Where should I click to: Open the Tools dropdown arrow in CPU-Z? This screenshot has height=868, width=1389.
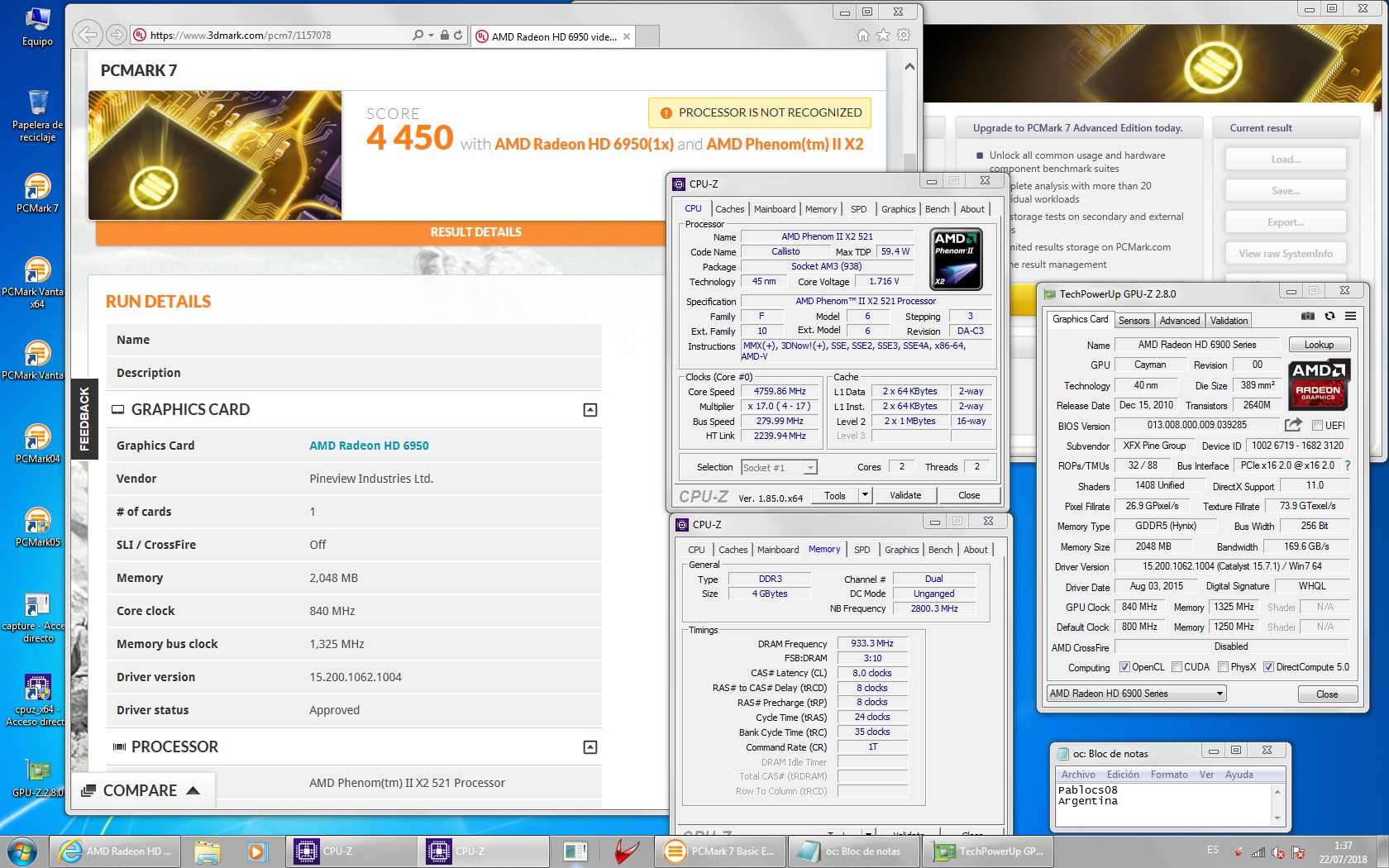[865, 495]
